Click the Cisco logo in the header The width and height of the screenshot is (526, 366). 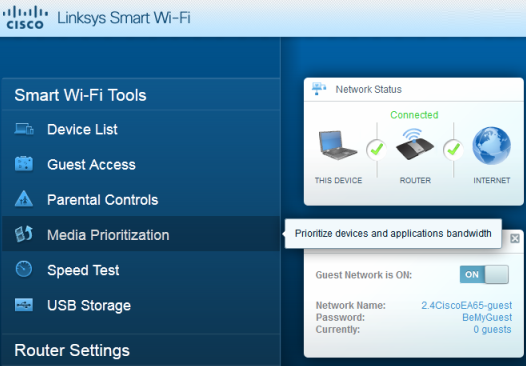coord(25,18)
